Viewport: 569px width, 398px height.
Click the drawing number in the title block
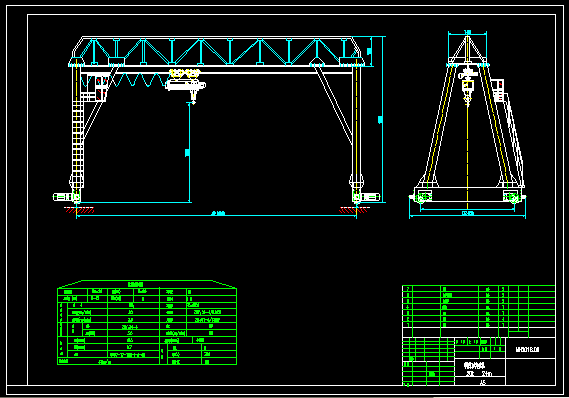click(x=528, y=350)
